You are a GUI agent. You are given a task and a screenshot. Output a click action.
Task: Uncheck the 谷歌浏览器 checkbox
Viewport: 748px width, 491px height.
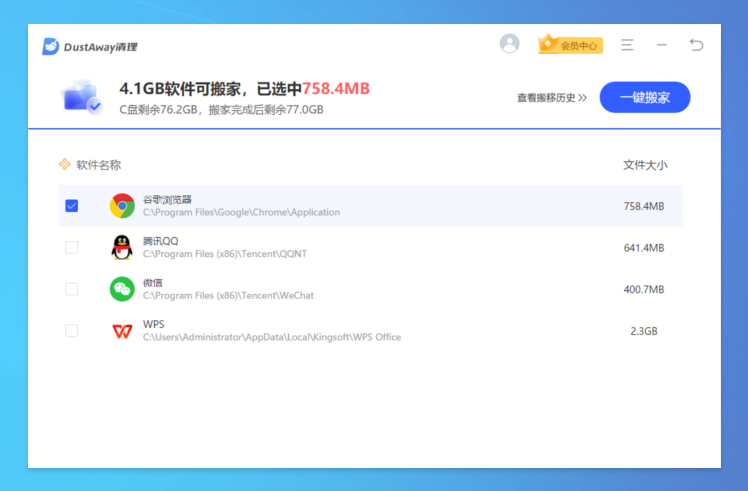[72, 206]
